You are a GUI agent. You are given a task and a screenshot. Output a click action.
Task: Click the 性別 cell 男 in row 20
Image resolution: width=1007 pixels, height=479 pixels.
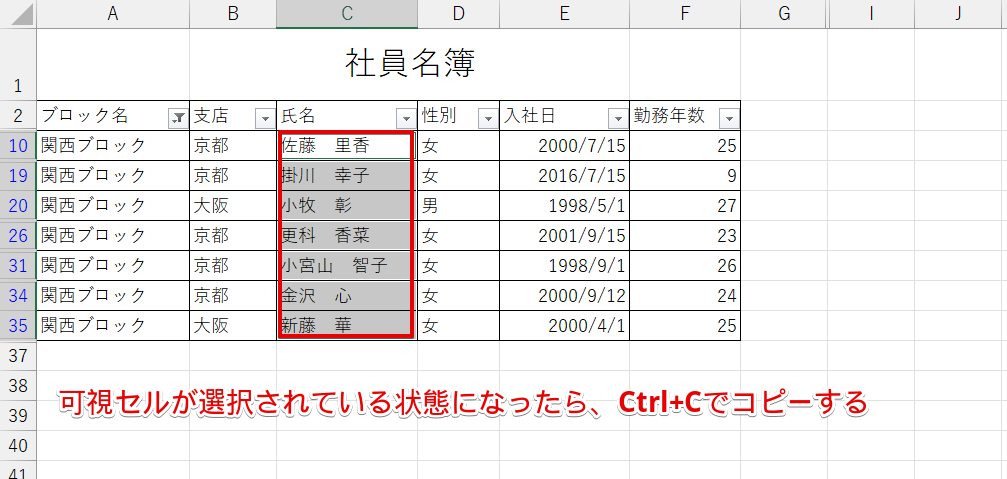click(x=459, y=205)
